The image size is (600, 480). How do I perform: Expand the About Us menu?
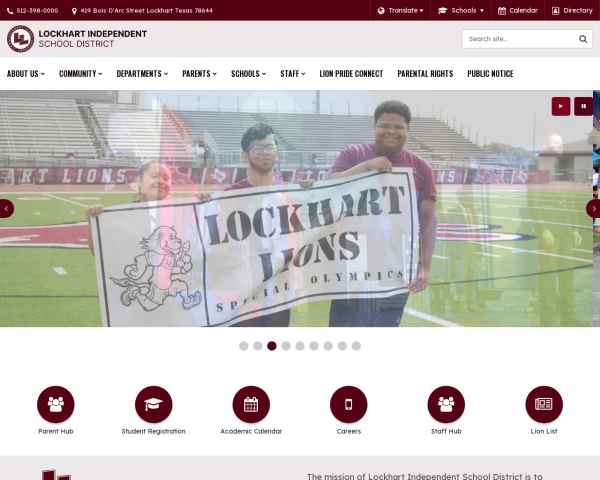[x=26, y=73]
